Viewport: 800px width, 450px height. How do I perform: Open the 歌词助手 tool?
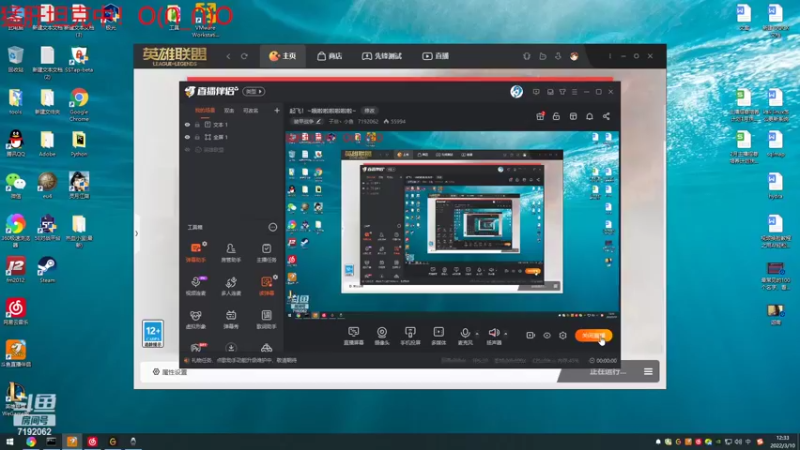(x=266, y=319)
